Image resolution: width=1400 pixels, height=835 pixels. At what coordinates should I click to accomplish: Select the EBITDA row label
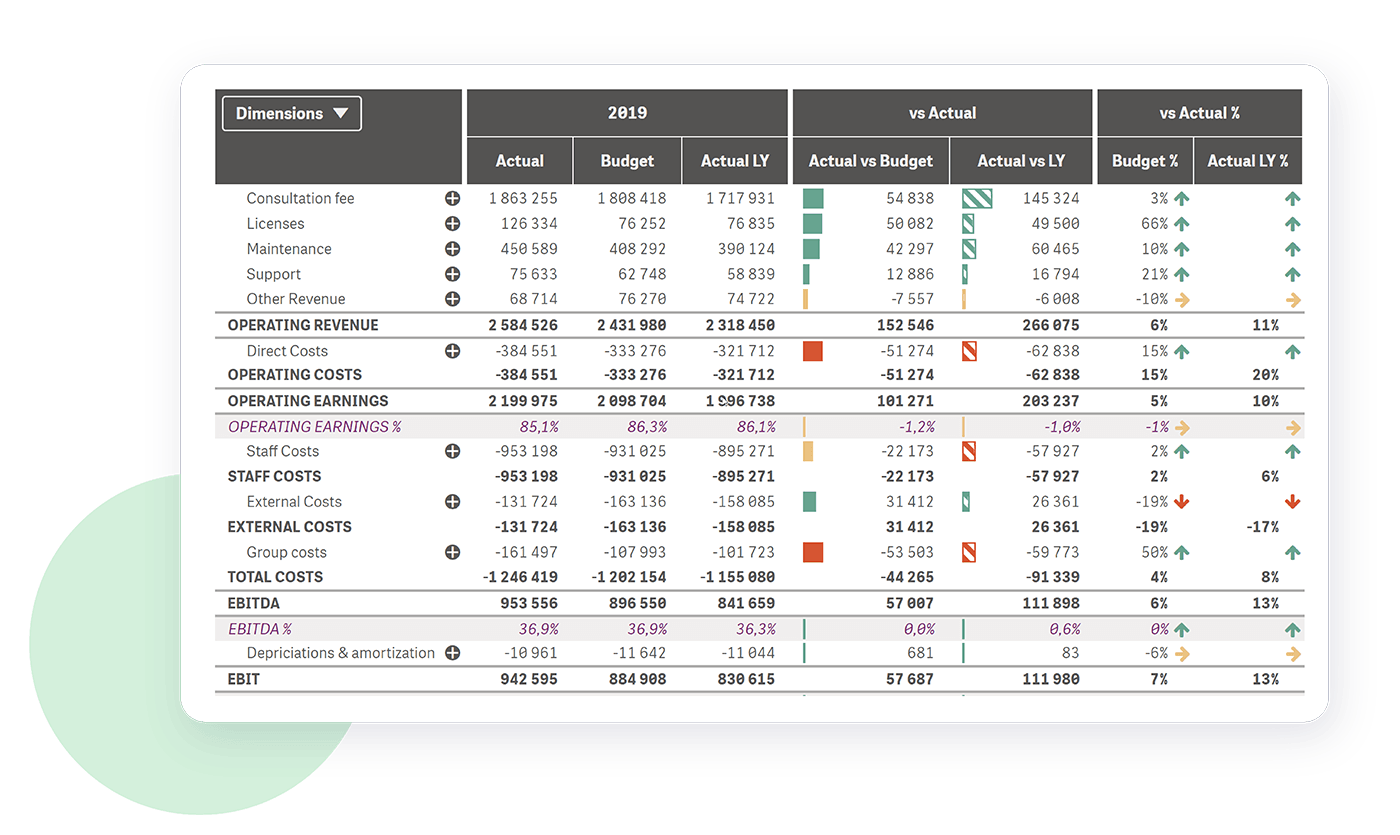pyautogui.click(x=254, y=603)
